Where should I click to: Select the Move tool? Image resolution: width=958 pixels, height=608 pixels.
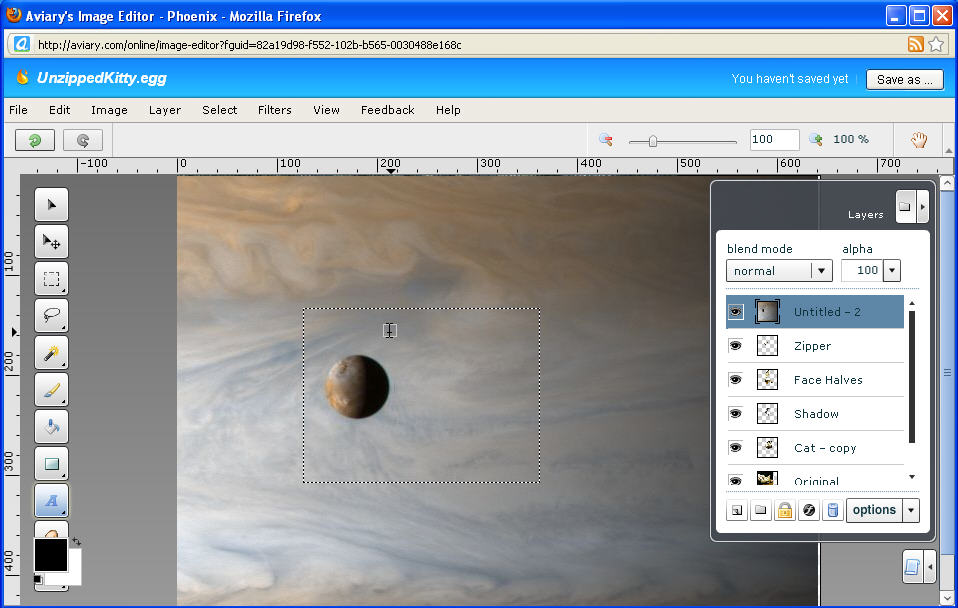[51, 241]
